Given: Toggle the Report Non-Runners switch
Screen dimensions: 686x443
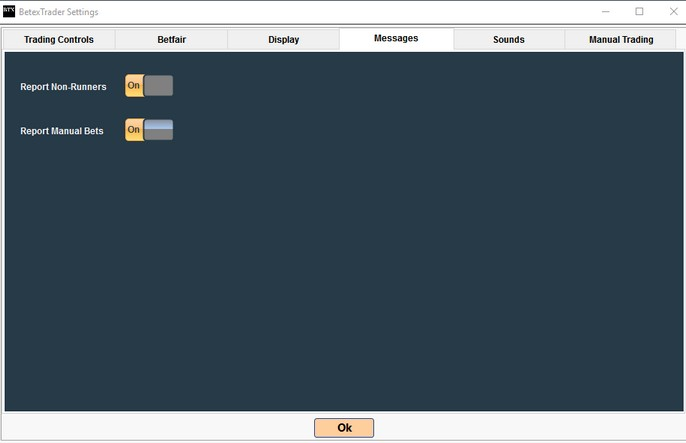Looking at the screenshot, I should [149, 86].
